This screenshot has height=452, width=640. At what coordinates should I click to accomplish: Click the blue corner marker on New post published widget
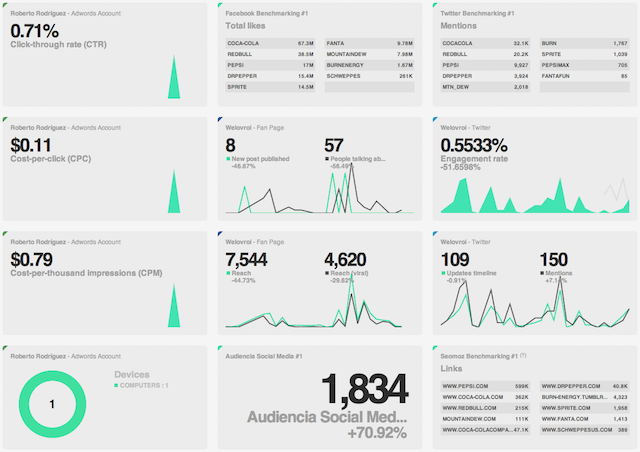220,119
